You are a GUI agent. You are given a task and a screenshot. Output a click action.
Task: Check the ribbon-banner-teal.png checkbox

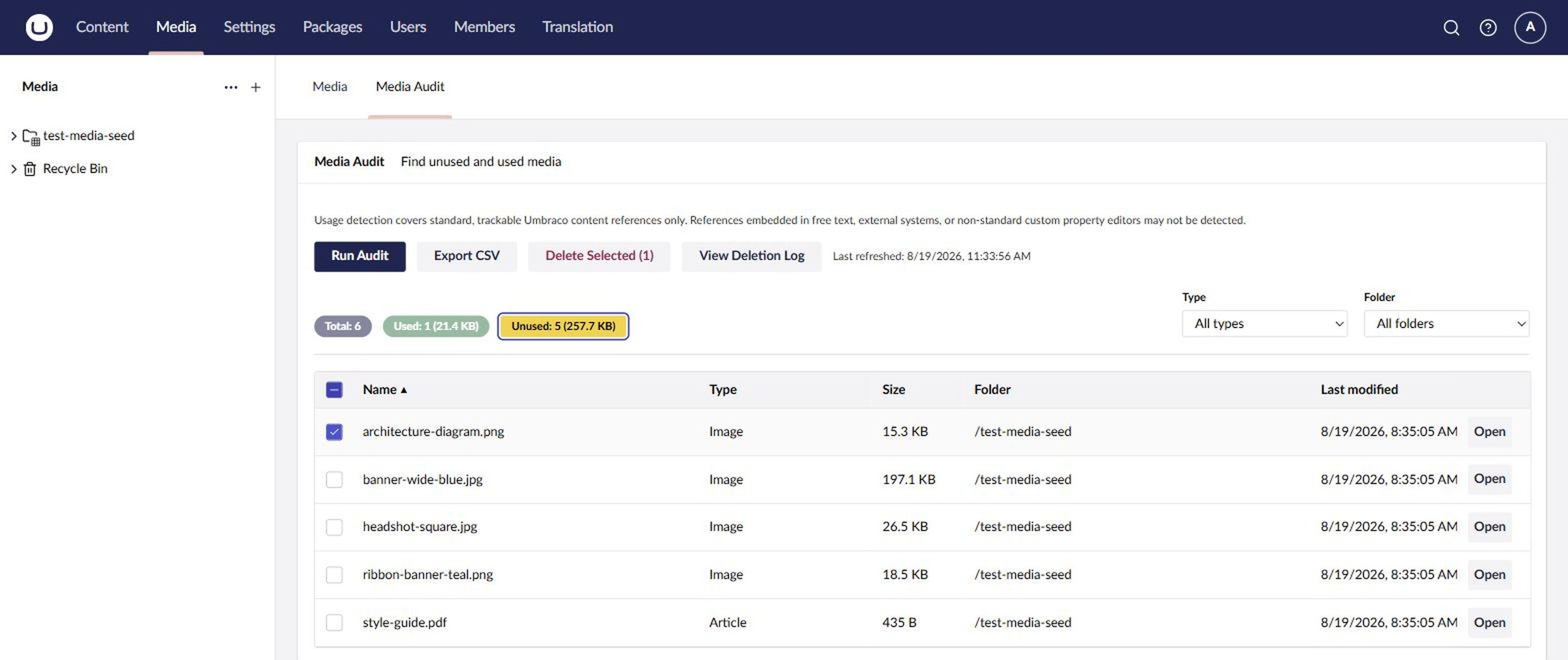[x=334, y=574]
